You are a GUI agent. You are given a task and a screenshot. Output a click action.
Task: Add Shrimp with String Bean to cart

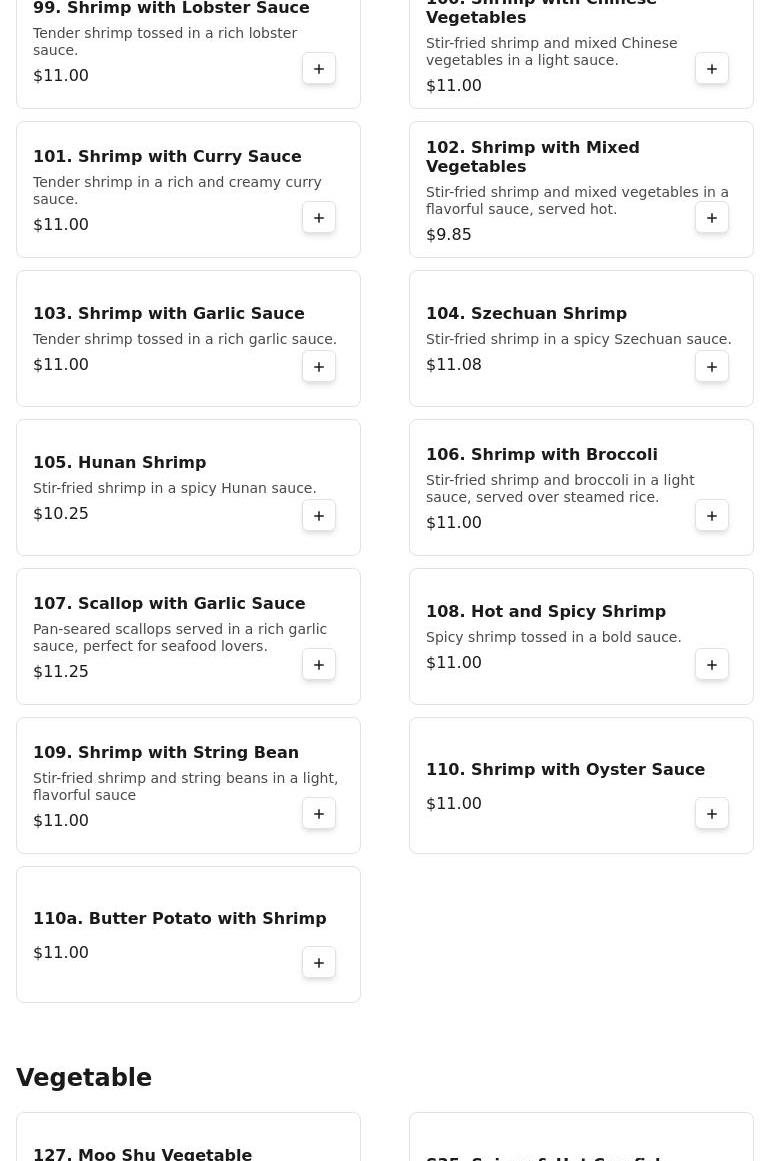click(x=319, y=814)
